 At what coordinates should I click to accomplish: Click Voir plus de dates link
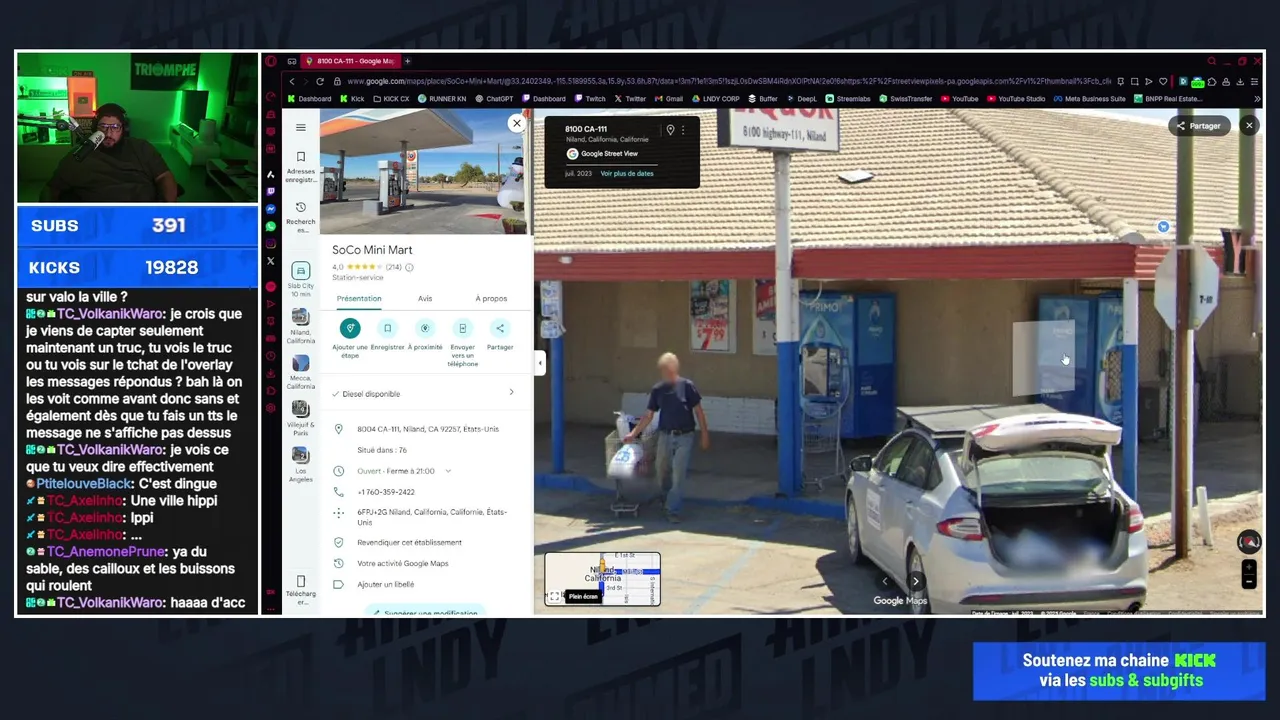(627, 173)
